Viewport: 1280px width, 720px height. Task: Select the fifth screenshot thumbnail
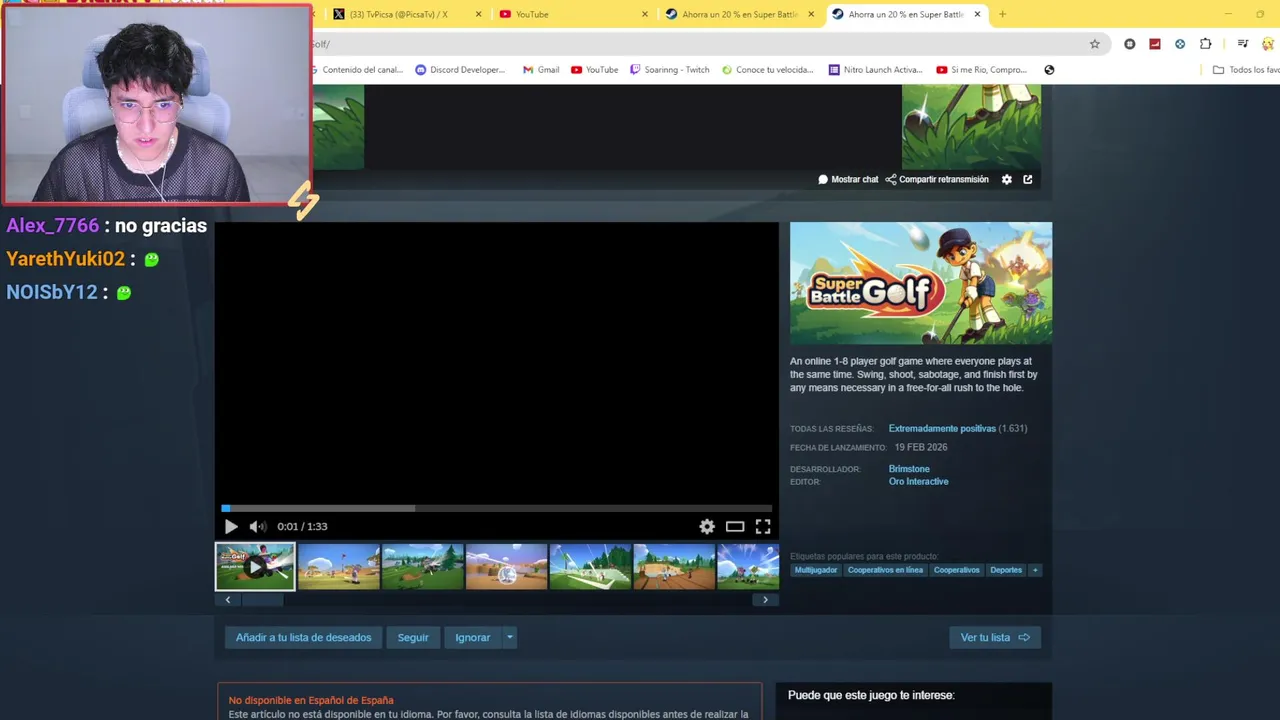(x=591, y=567)
